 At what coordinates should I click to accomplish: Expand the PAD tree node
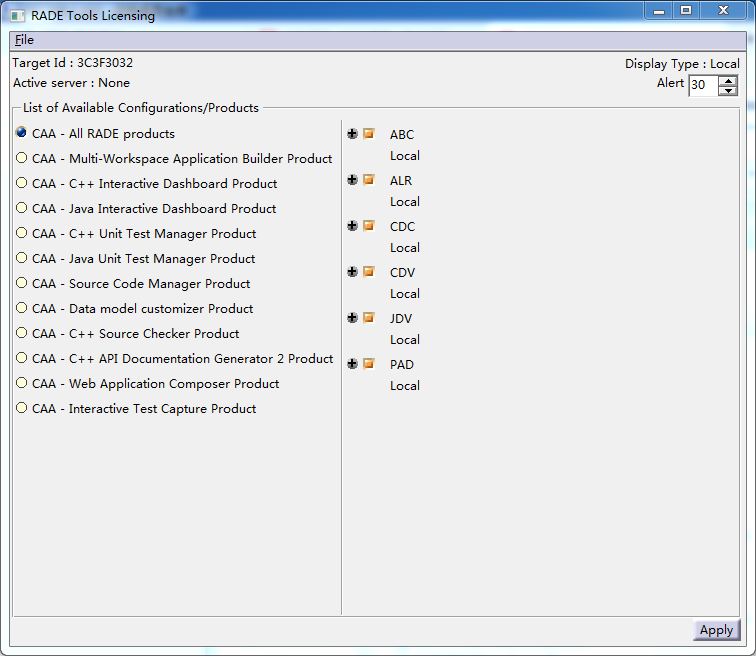[352, 363]
